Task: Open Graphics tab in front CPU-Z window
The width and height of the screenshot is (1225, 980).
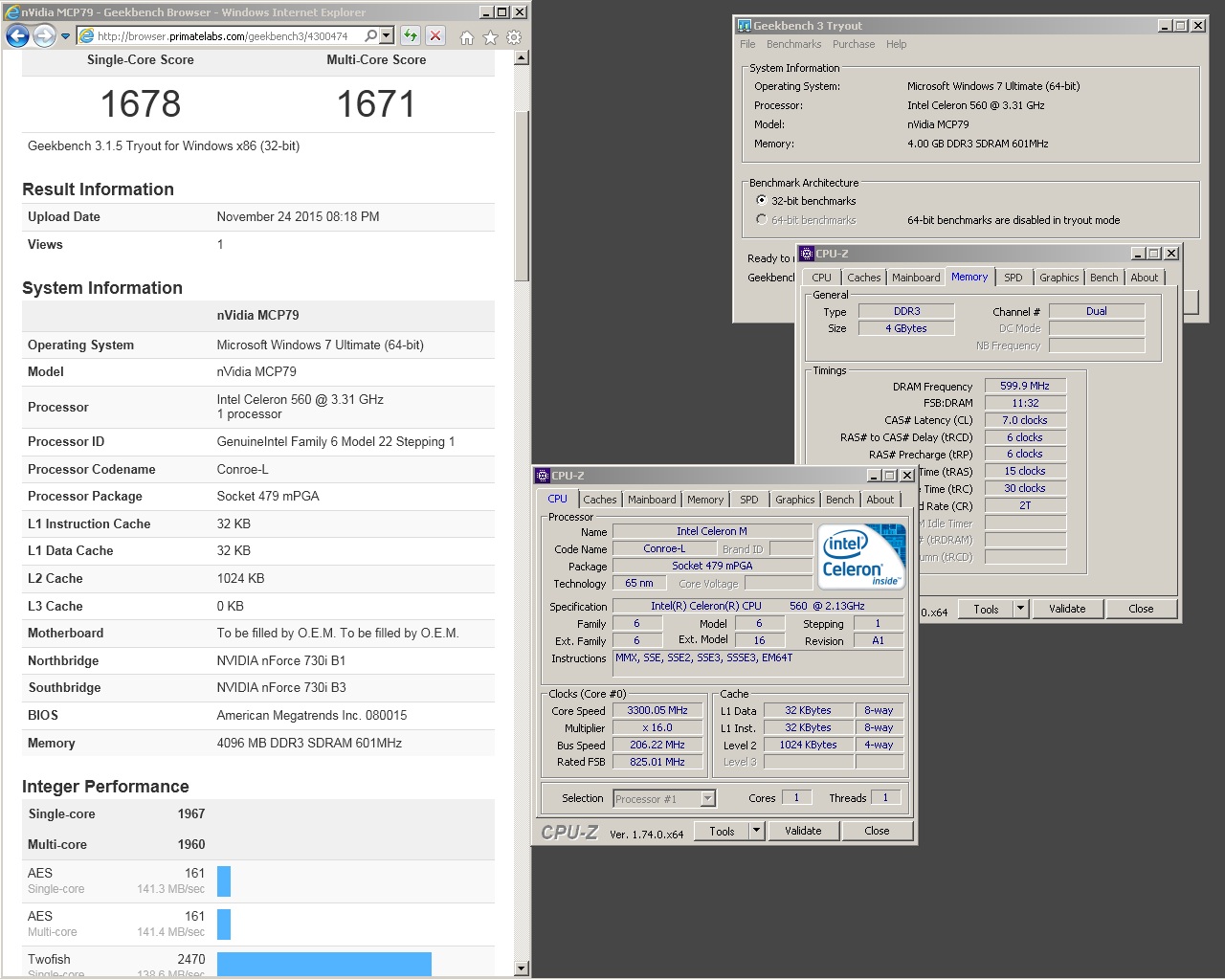Action: [x=794, y=500]
